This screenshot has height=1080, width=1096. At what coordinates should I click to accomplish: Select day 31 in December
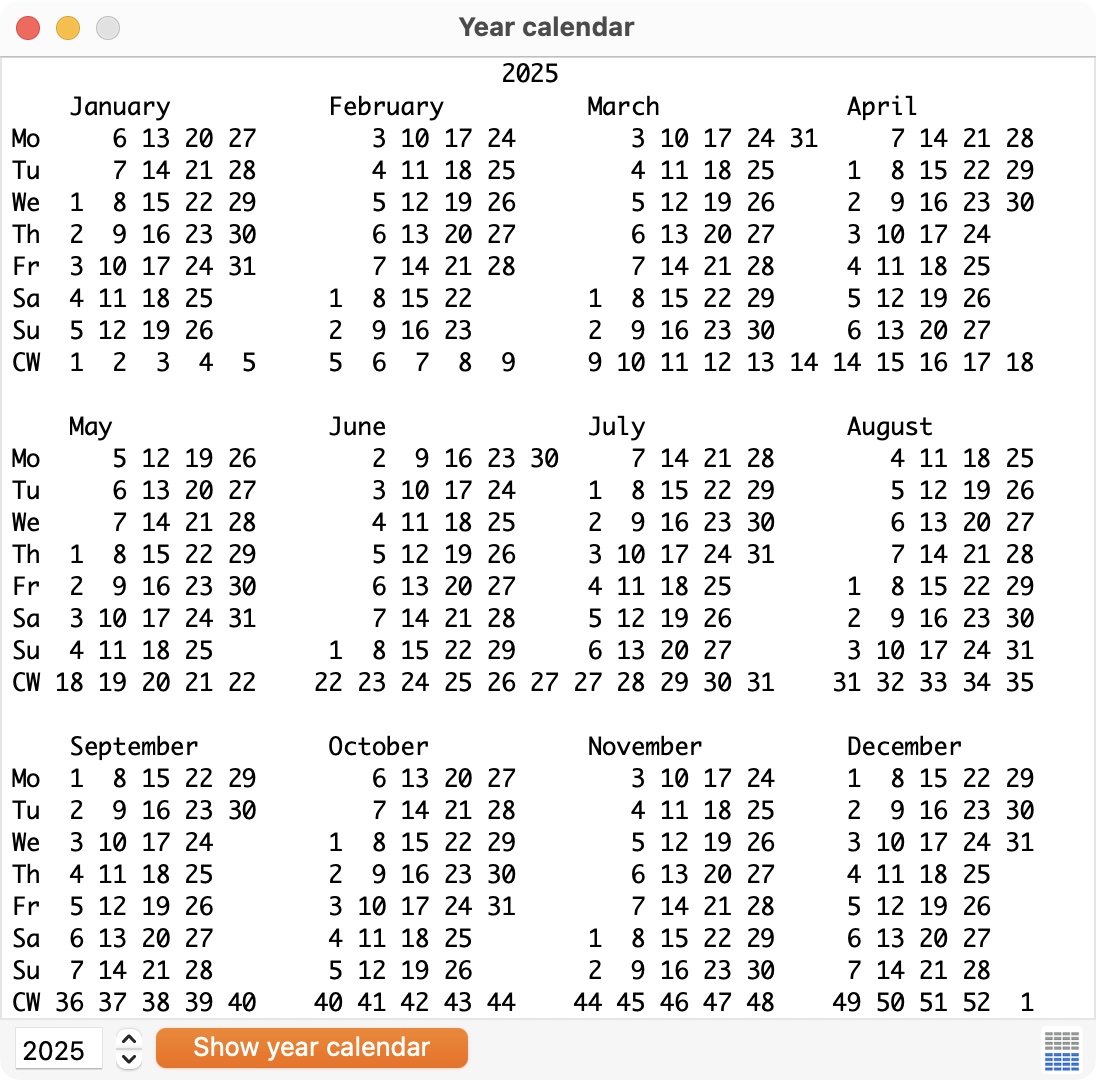tap(1019, 842)
